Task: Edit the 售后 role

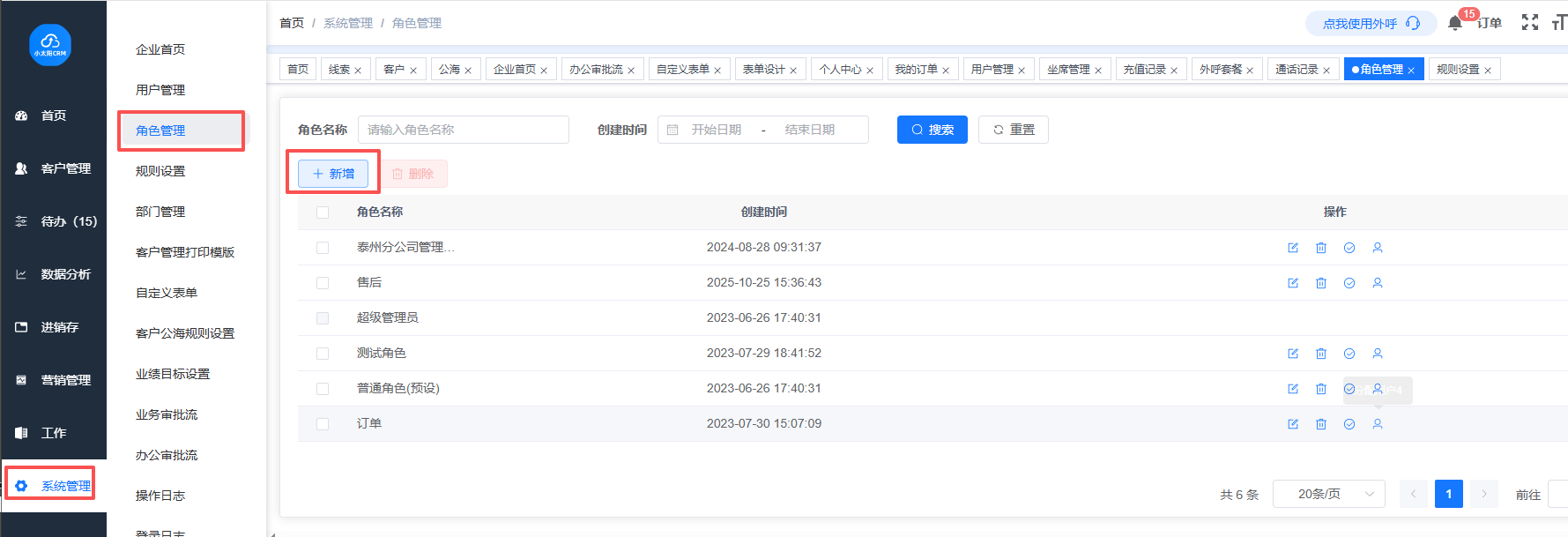Action: (x=1293, y=283)
